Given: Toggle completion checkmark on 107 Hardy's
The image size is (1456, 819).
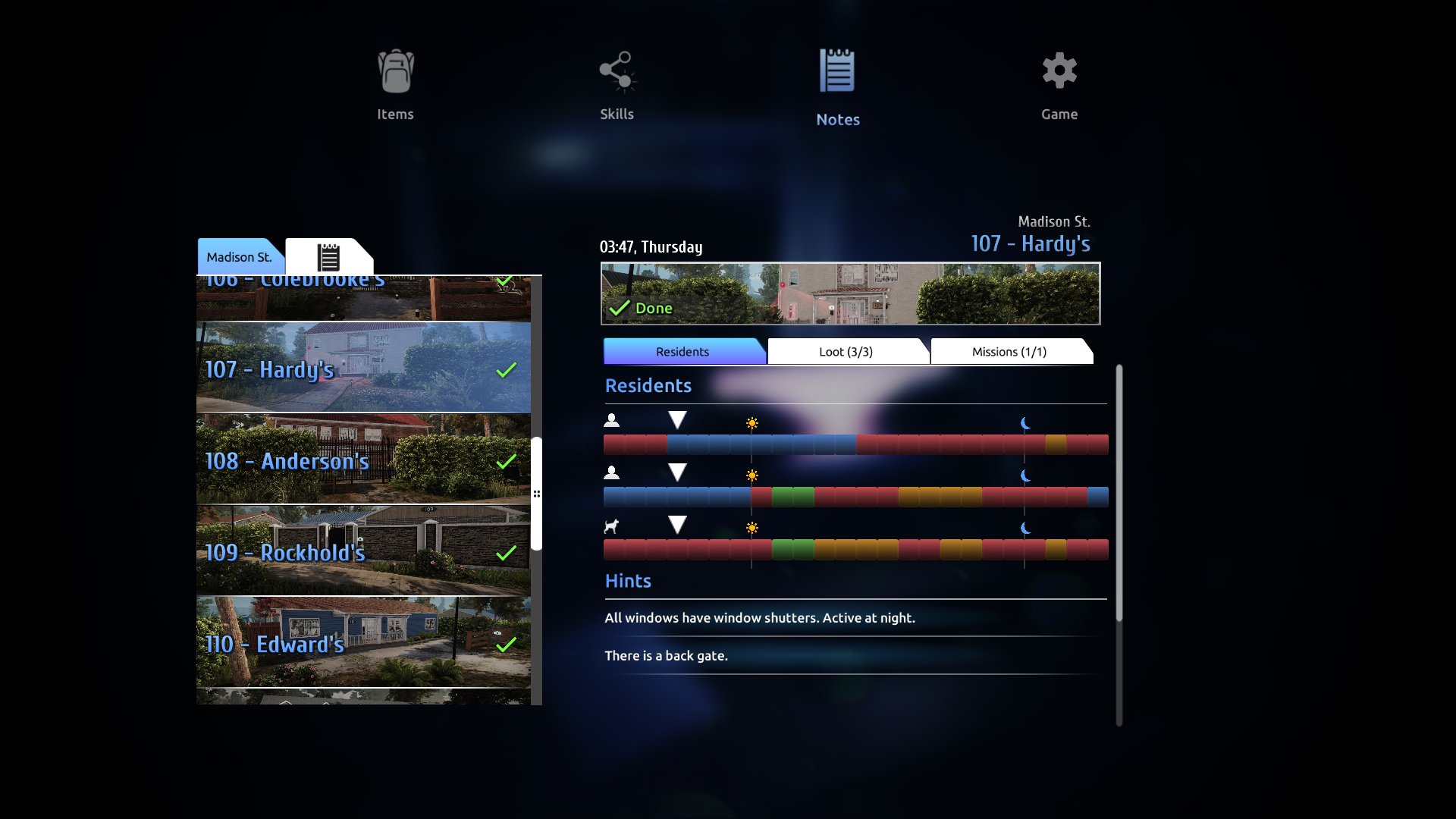Looking at the screenshot, I should point(506,370).
